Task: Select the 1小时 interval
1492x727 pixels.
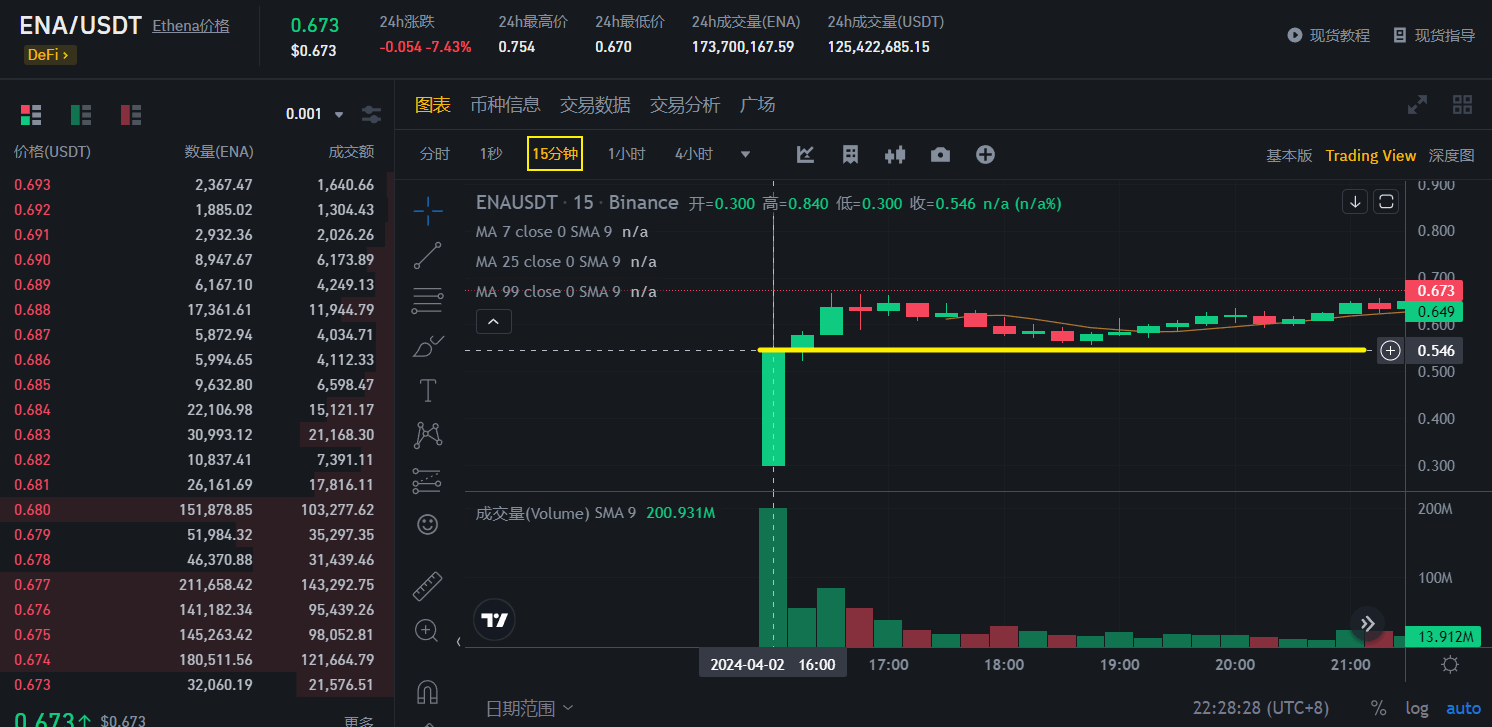Action: [x=626, y=154]
